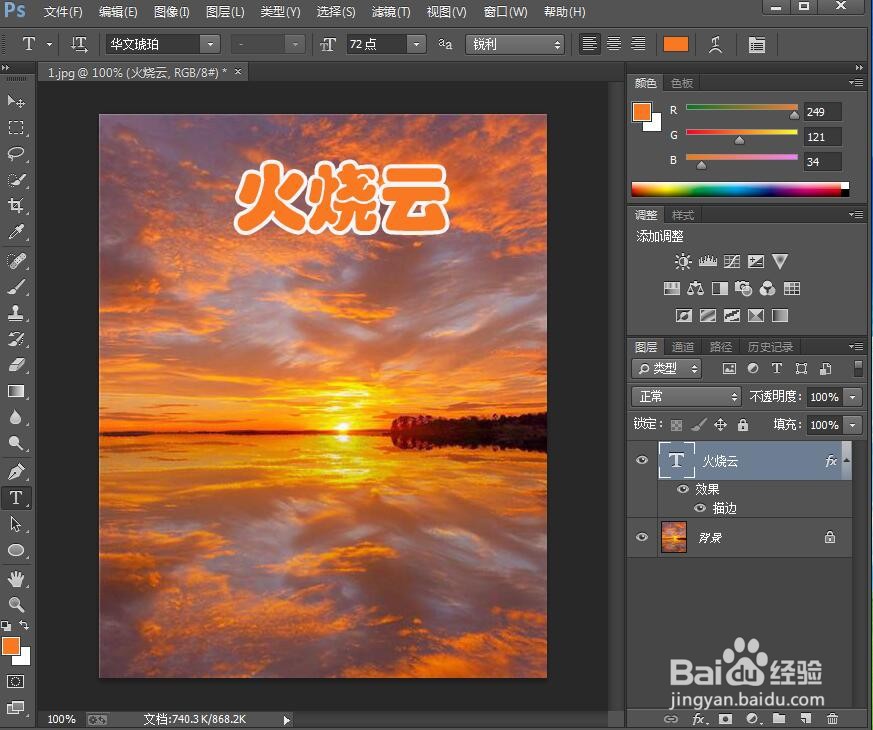The image size is (873, 730).
Task: Open the 图层(L) menu
Action: coord(225,12)
